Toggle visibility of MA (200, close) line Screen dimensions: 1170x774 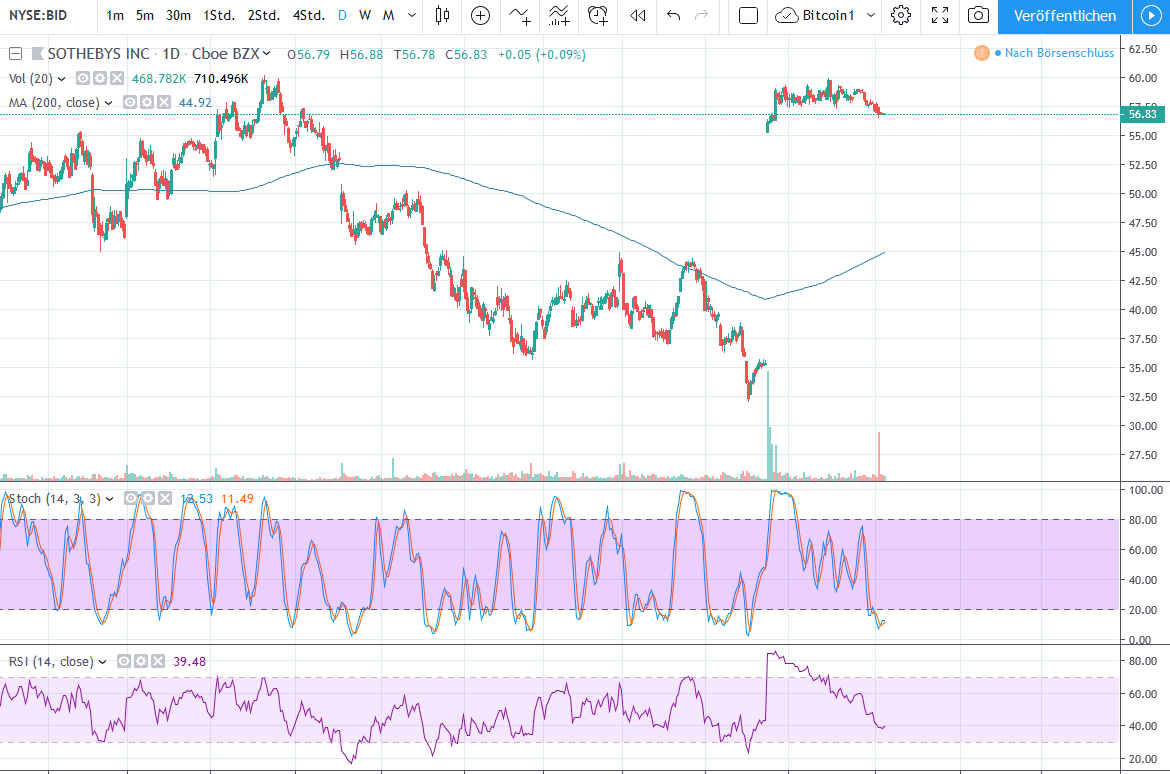[x=130, y=102]
